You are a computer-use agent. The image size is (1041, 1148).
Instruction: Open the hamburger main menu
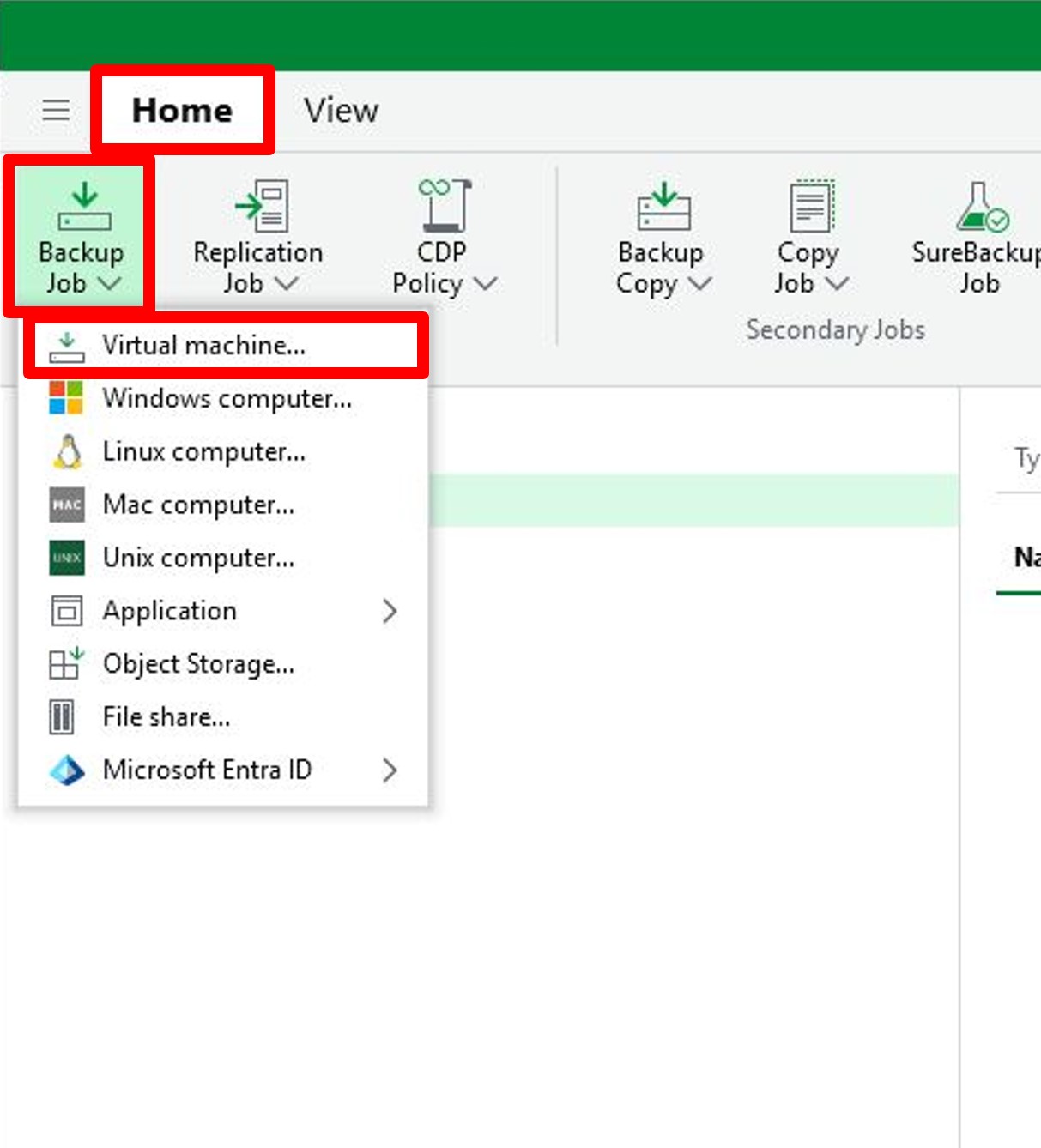pos(57,110)
